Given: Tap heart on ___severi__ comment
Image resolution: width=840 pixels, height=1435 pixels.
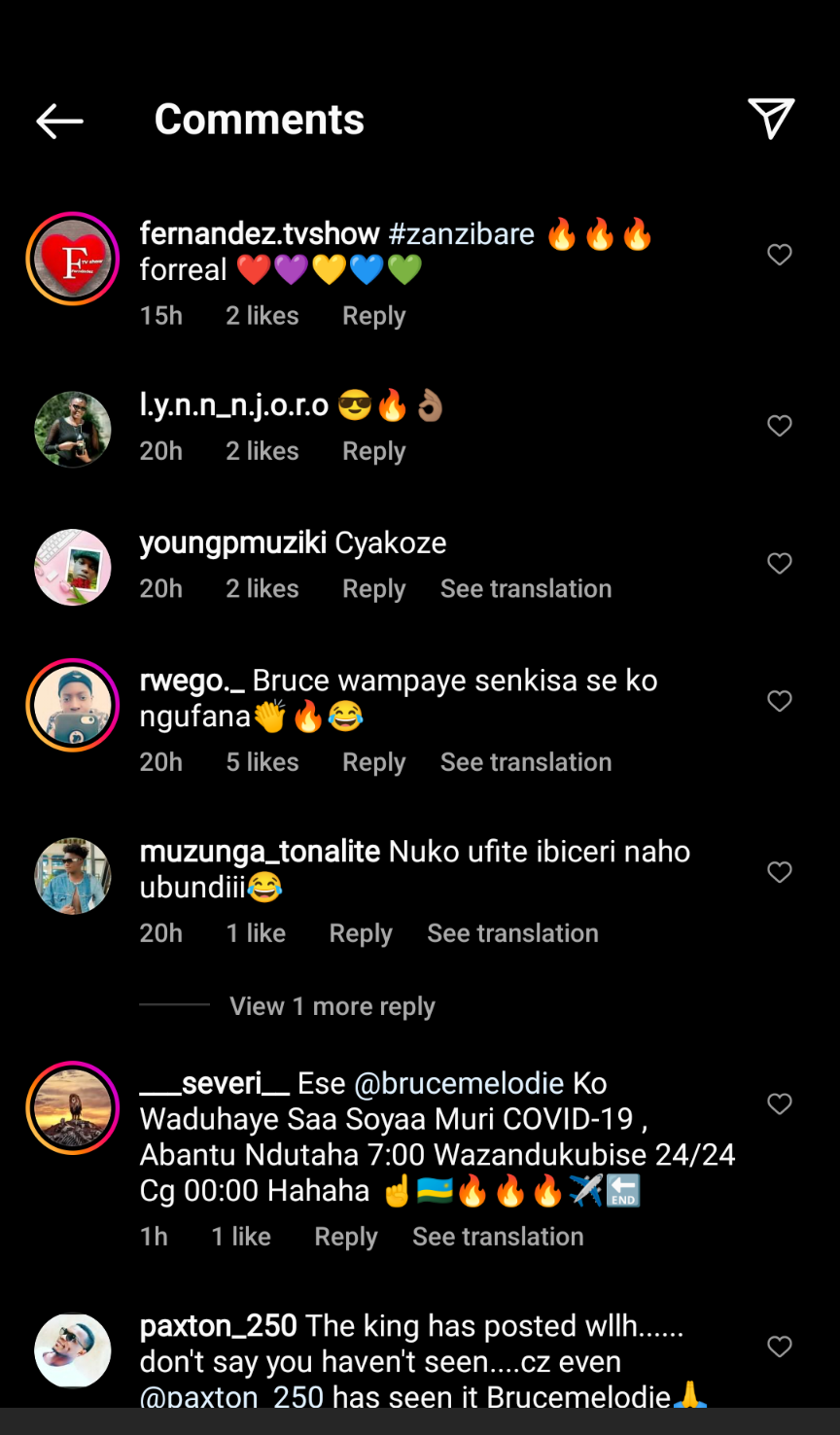Looking at the screenshot, I should point(780,1103).
